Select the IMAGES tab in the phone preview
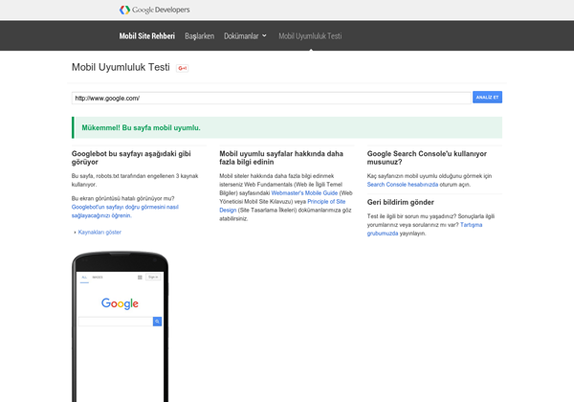 tap(97, 278)
